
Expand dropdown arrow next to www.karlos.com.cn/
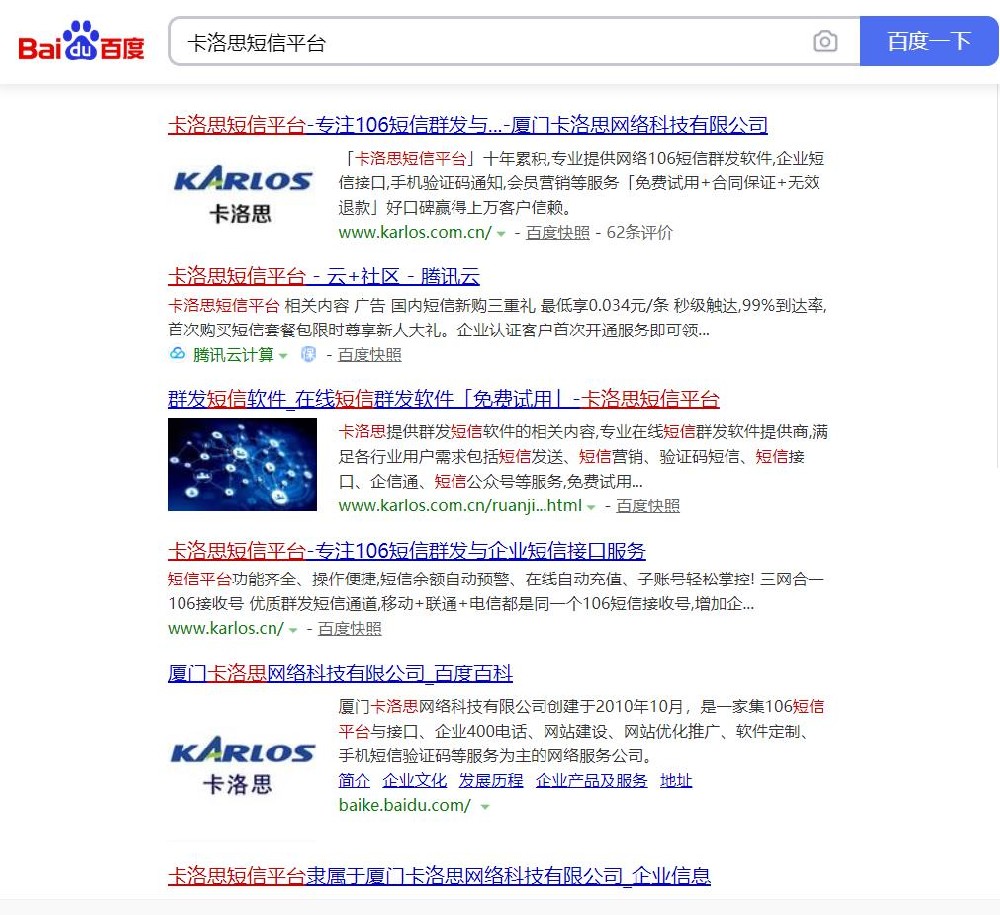pos(501,233)
